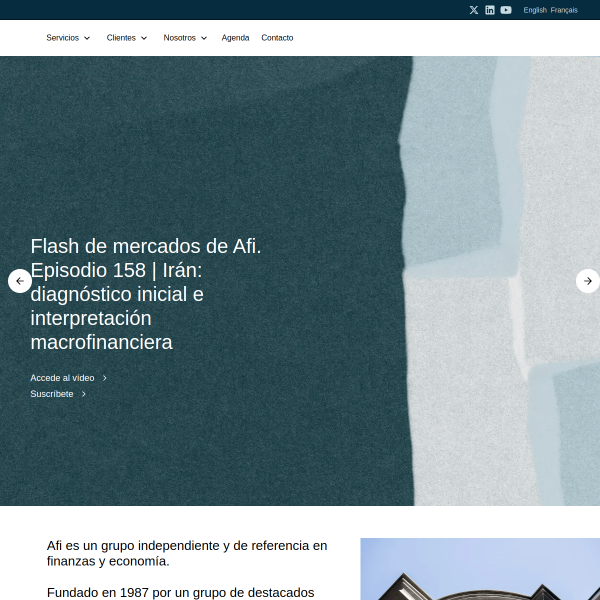600x600 pixels.
Task: Click chevron next to Suscríbete
Action: pos(83,394)
